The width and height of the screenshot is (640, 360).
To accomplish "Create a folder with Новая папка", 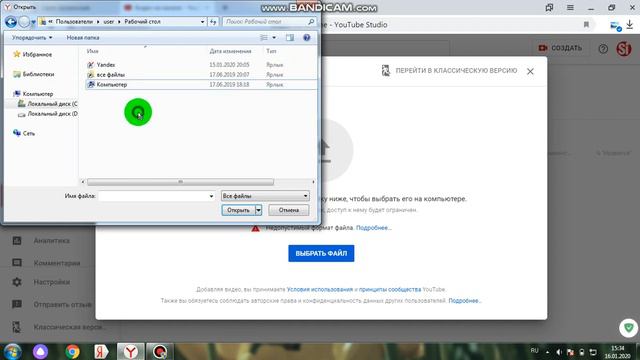I will (83, 38).
